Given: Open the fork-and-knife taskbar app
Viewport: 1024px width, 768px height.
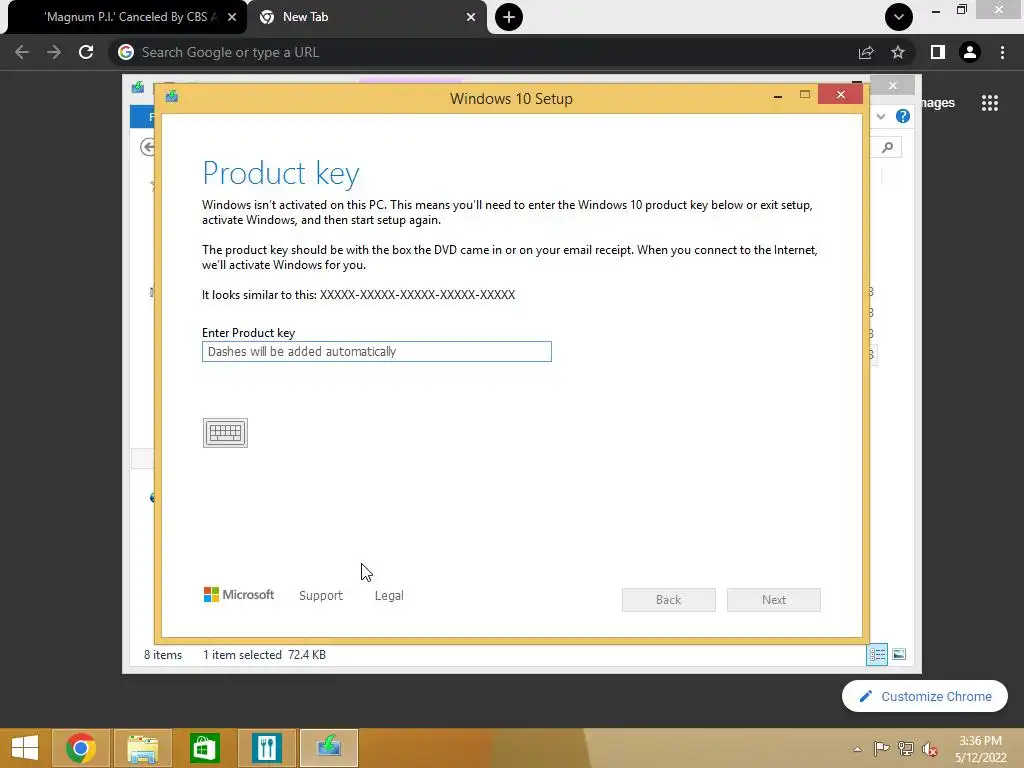Looking at the screenshot, I should click(266, 748).
